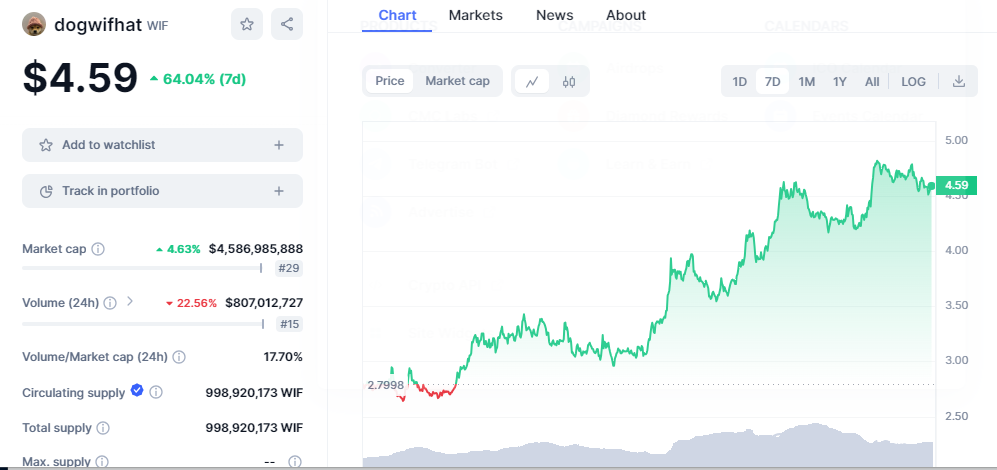Click the 17.70% volume ratio
The image size is (997, 470).
click(x=283, y=357)
